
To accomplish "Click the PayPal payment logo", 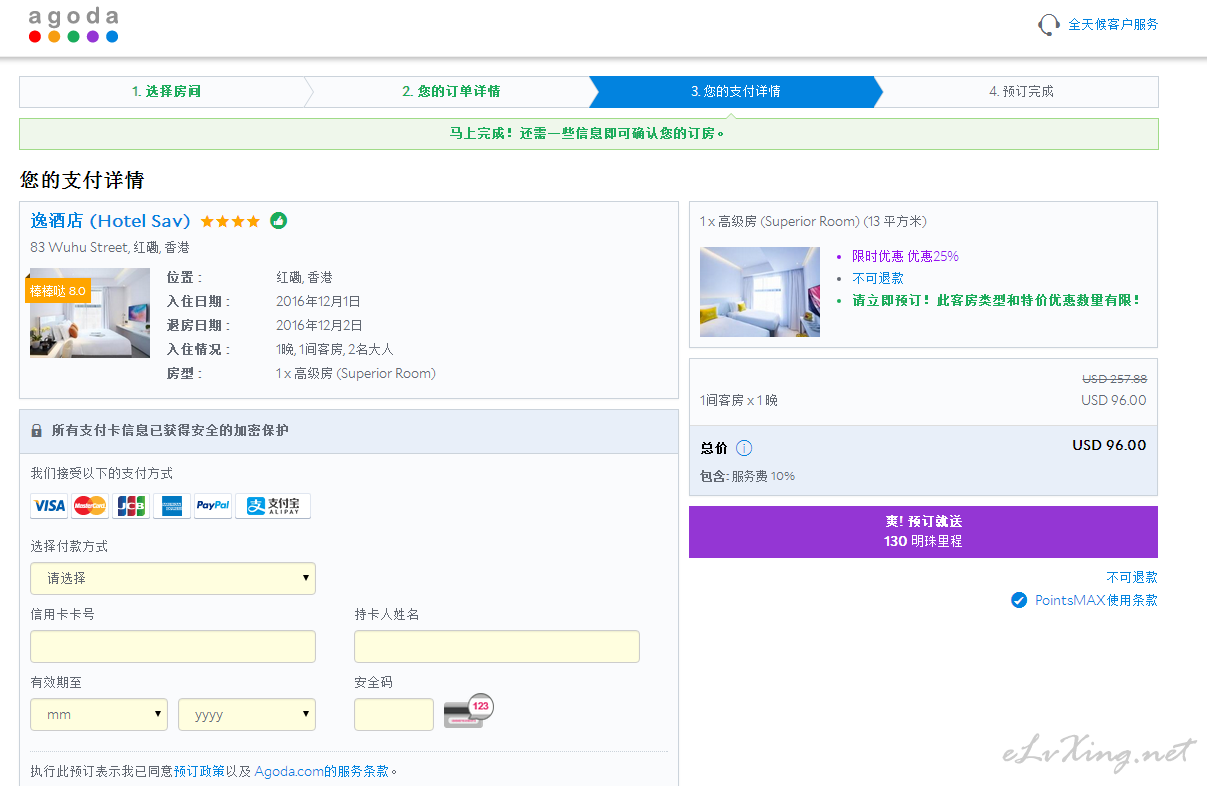I will 213,506.
